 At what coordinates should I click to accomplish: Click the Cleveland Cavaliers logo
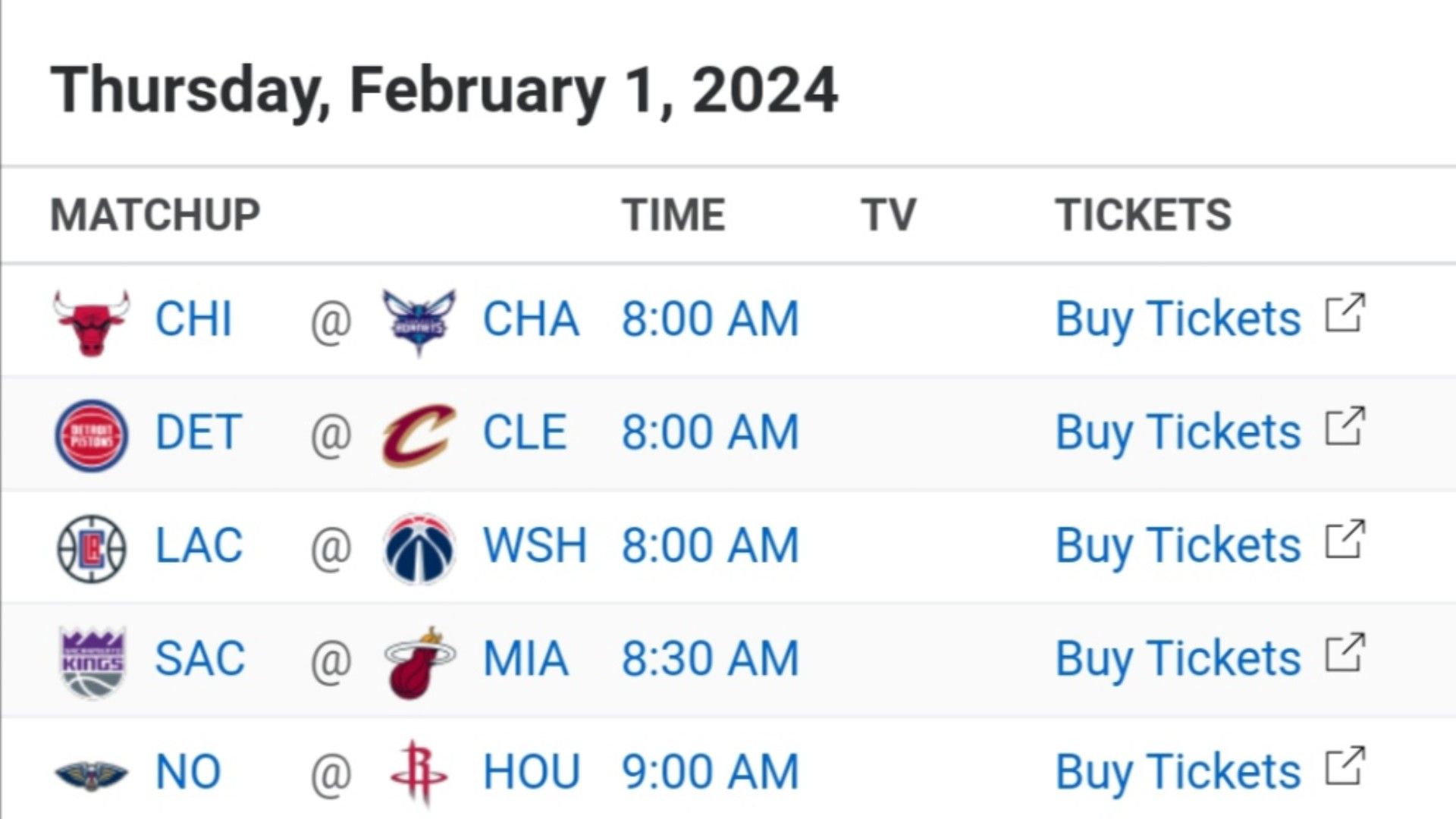tap(419, 435)
